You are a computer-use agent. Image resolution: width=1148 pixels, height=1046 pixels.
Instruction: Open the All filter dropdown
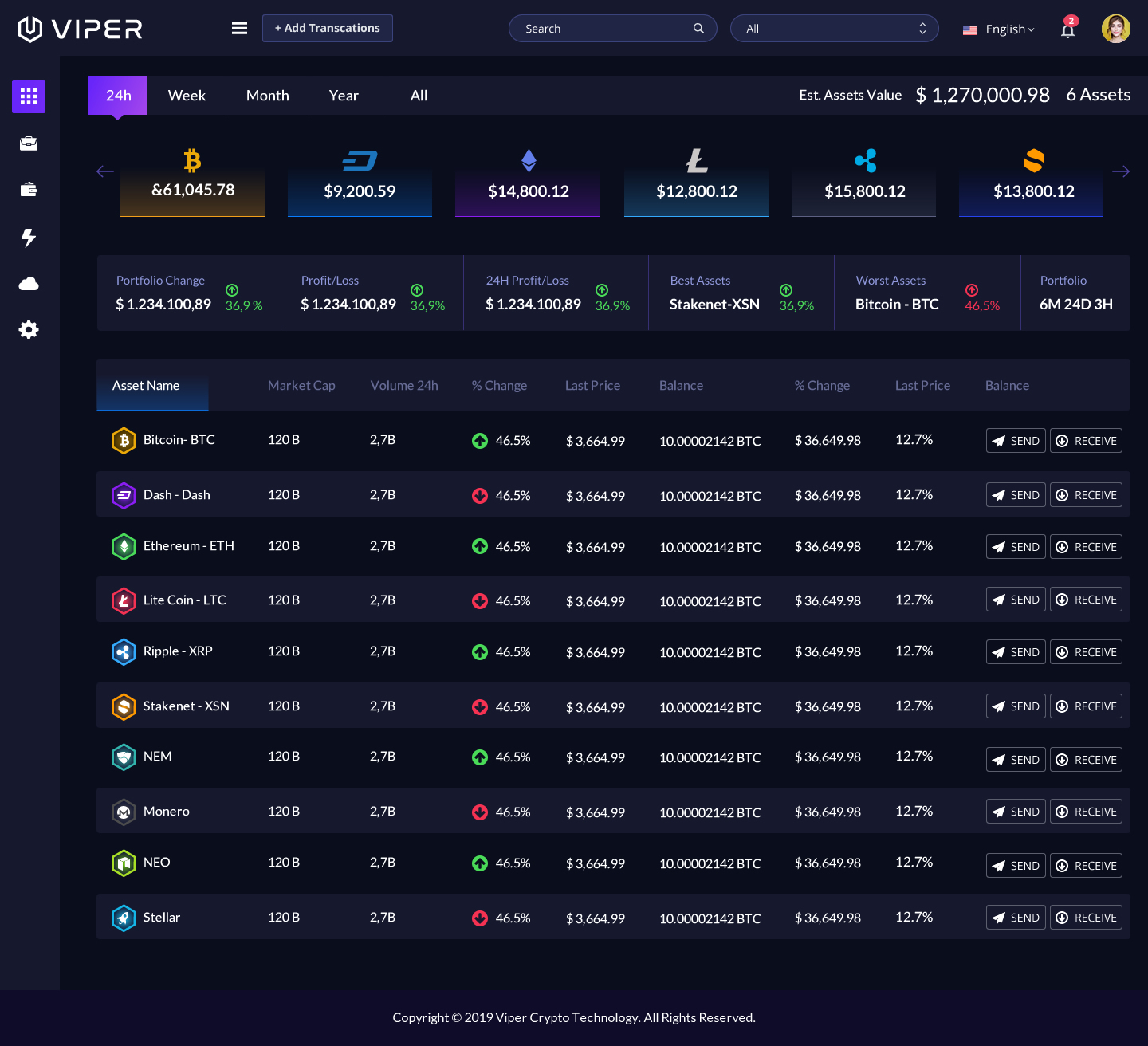pos(835,29)
